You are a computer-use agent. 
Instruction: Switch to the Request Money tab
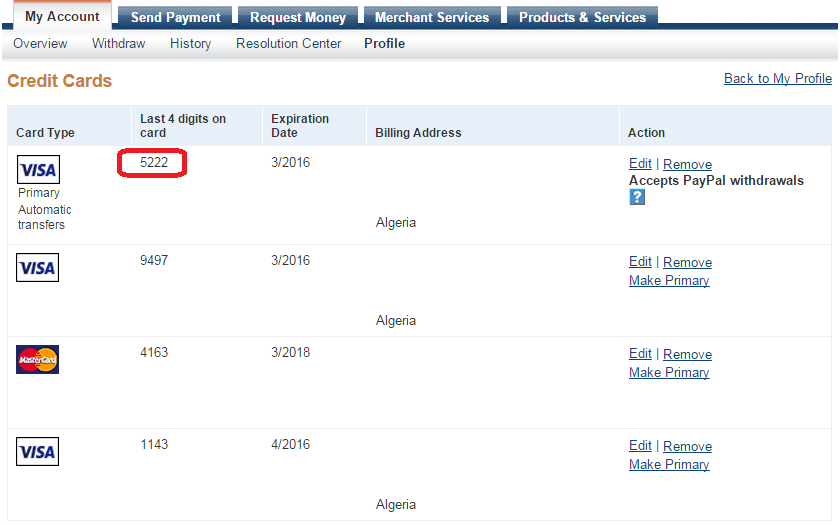298,17
